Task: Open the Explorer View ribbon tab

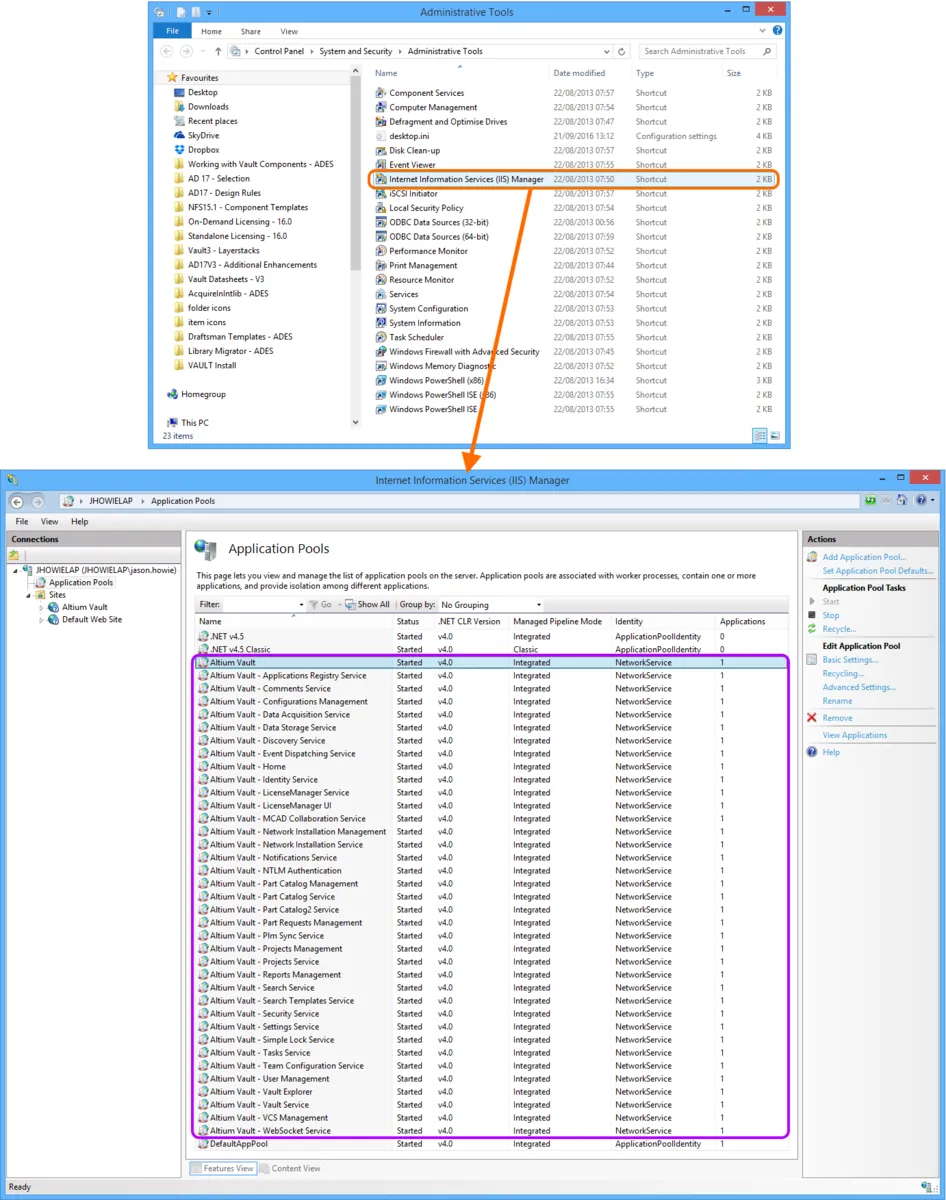Action: (289, 31)
